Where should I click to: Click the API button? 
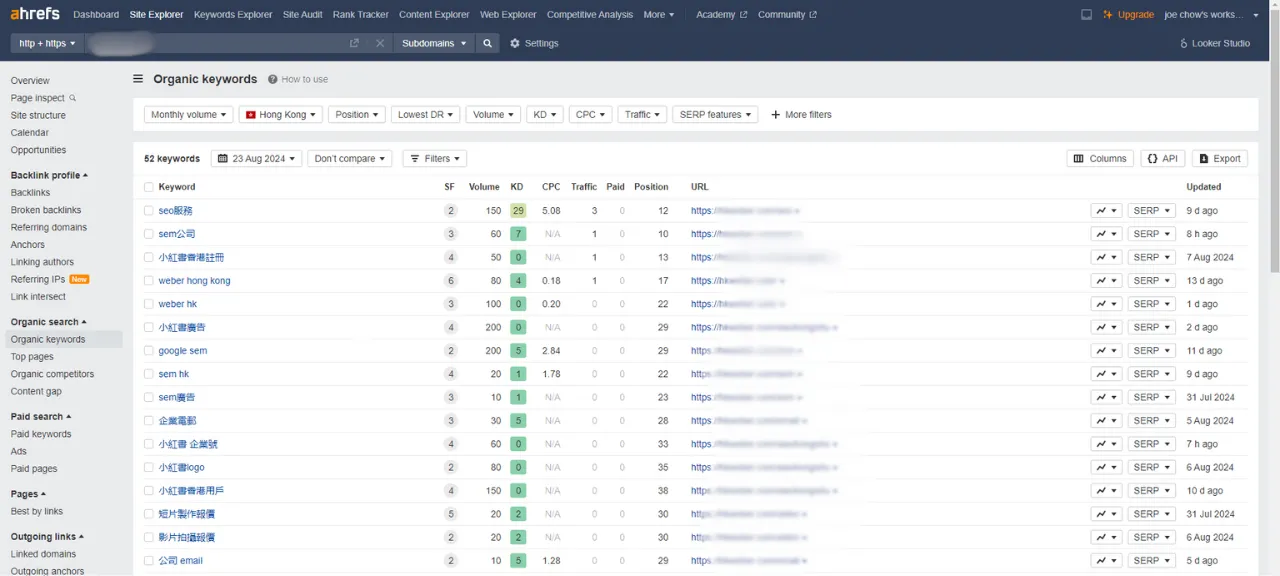[1163, 158]
